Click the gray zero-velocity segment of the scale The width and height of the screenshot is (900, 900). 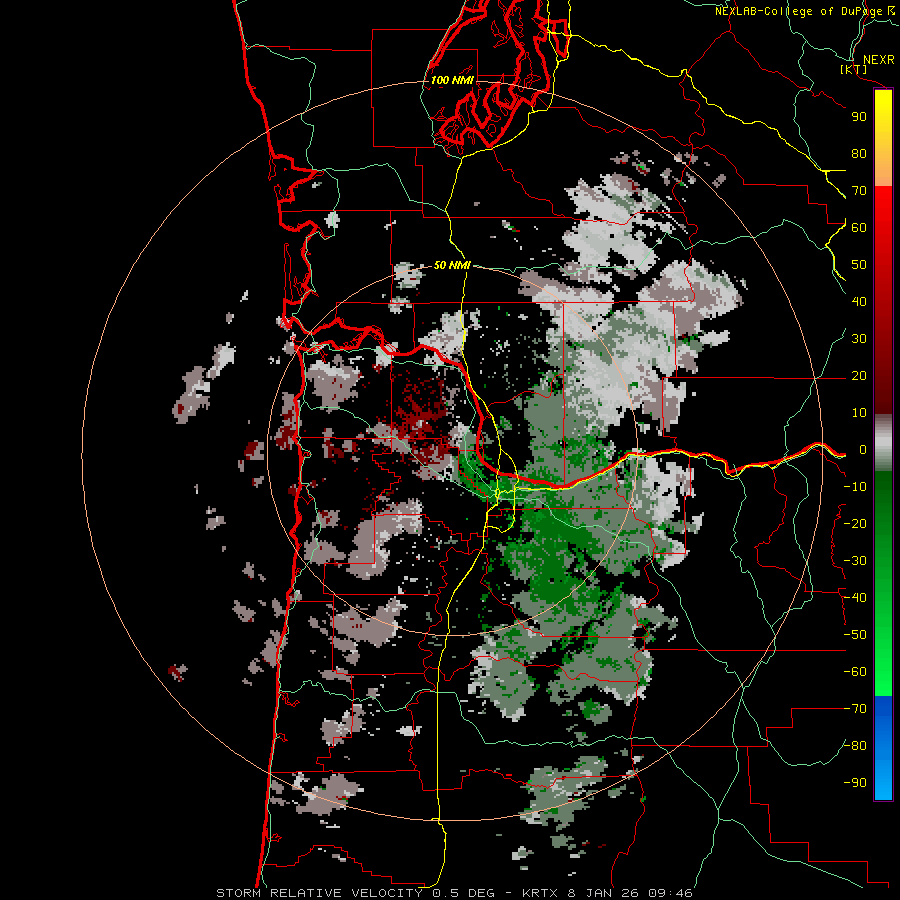pyautogui.click(x=883, y=443)
